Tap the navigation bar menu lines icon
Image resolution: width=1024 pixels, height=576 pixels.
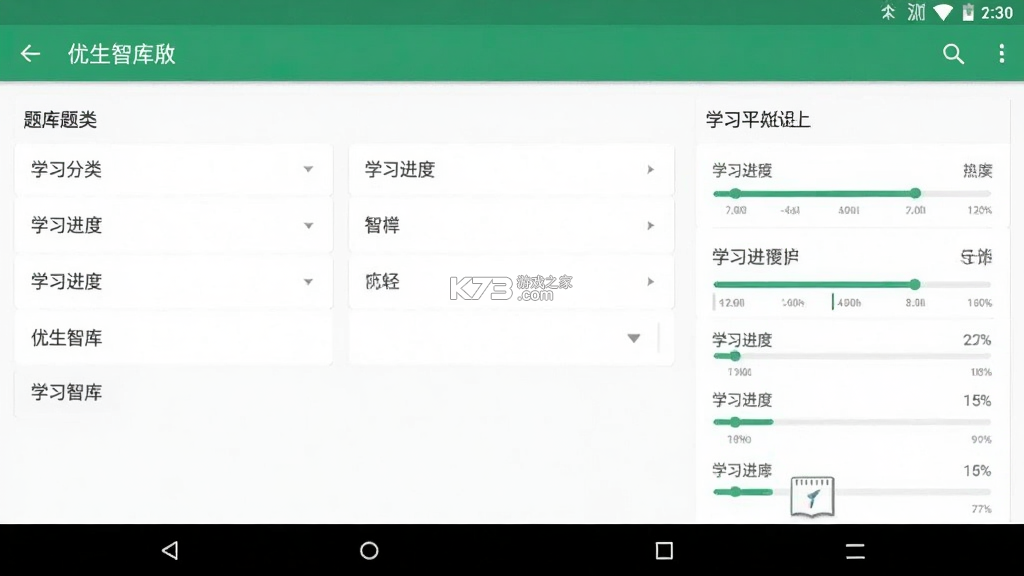coord(856,551)
